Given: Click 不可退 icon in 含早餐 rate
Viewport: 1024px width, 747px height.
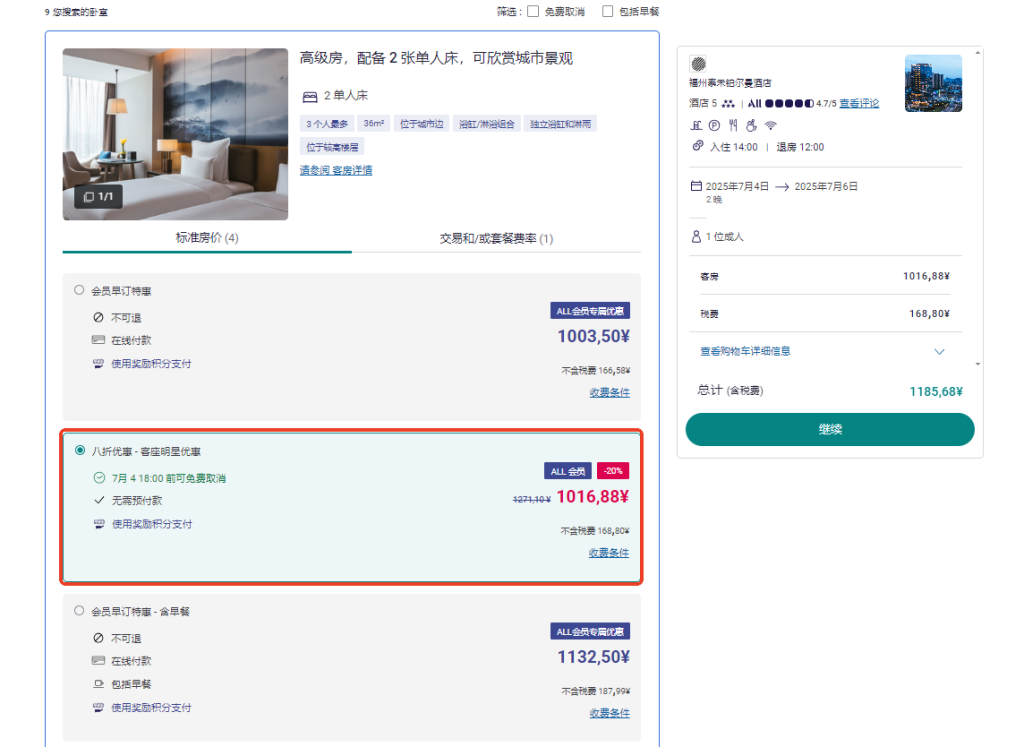Looking at the screenshot, I should (x=98, y=638).
